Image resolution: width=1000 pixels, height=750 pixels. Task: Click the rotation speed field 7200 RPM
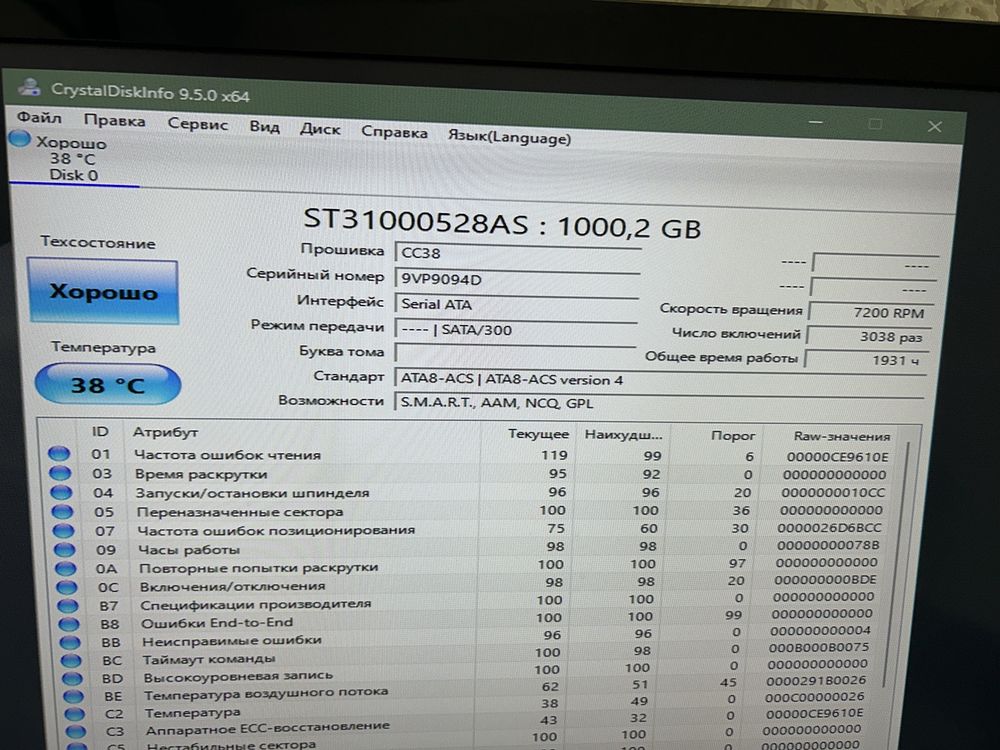point(871,312)
